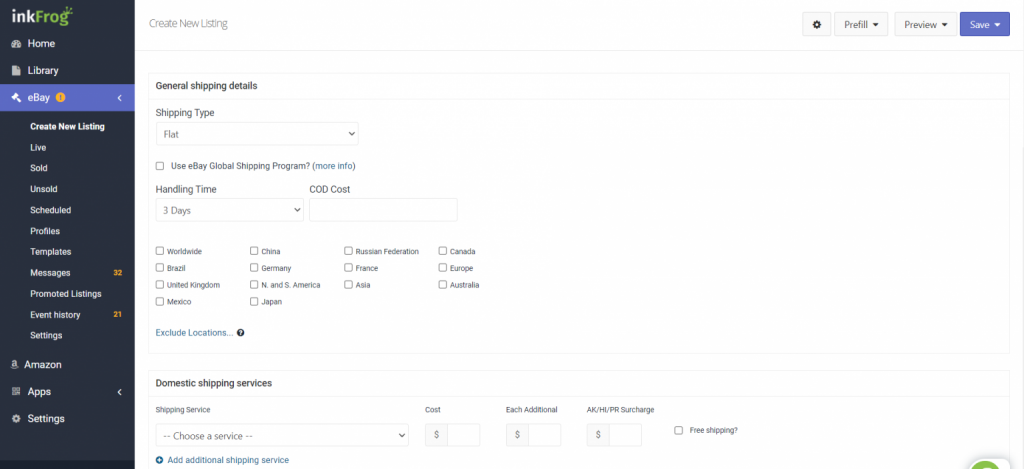Open Live listings in sidebar
This screenshot has height=469, width=1024.
tap(38, 148)
